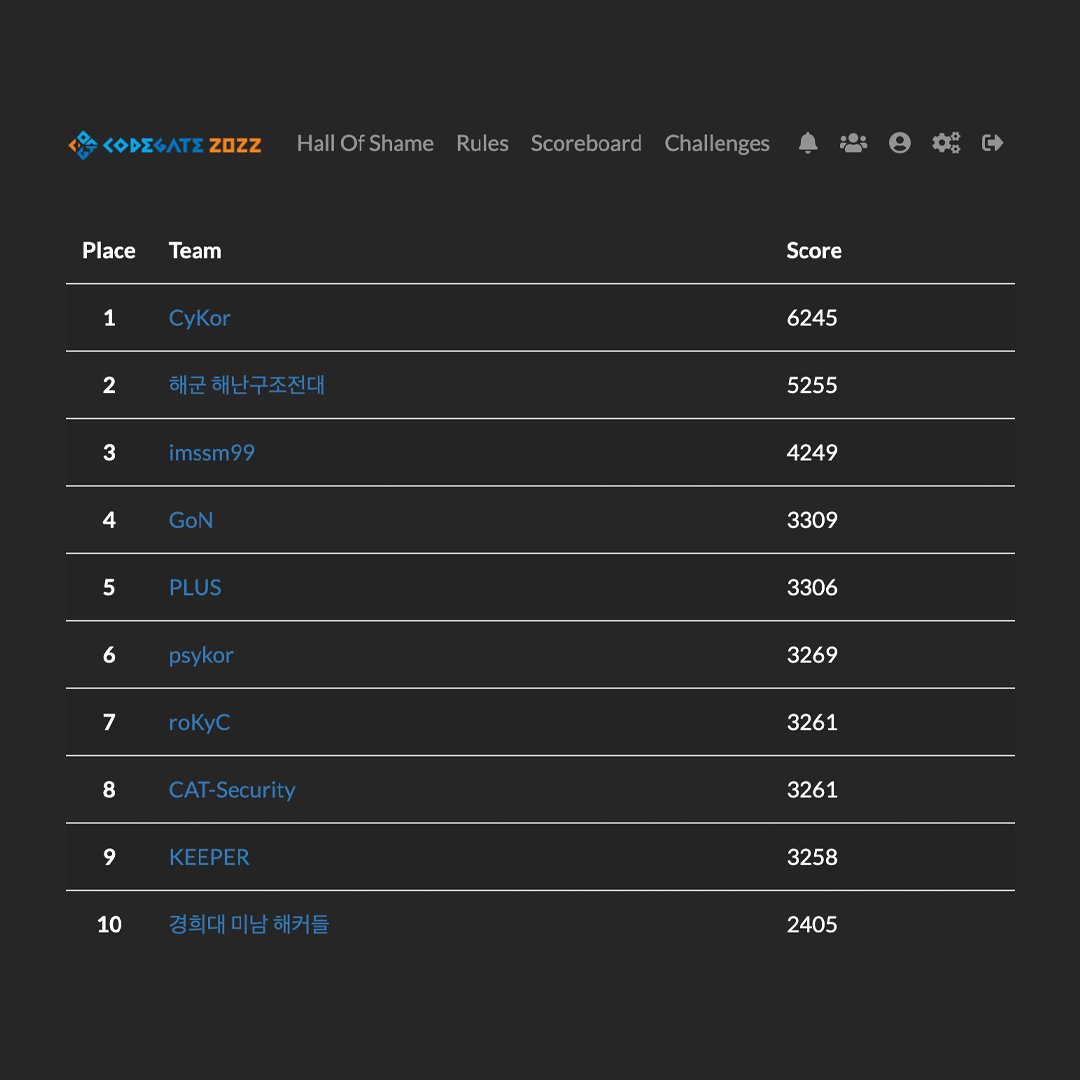Select the score 5255
1080x1080 pixels.
point(812,385)
